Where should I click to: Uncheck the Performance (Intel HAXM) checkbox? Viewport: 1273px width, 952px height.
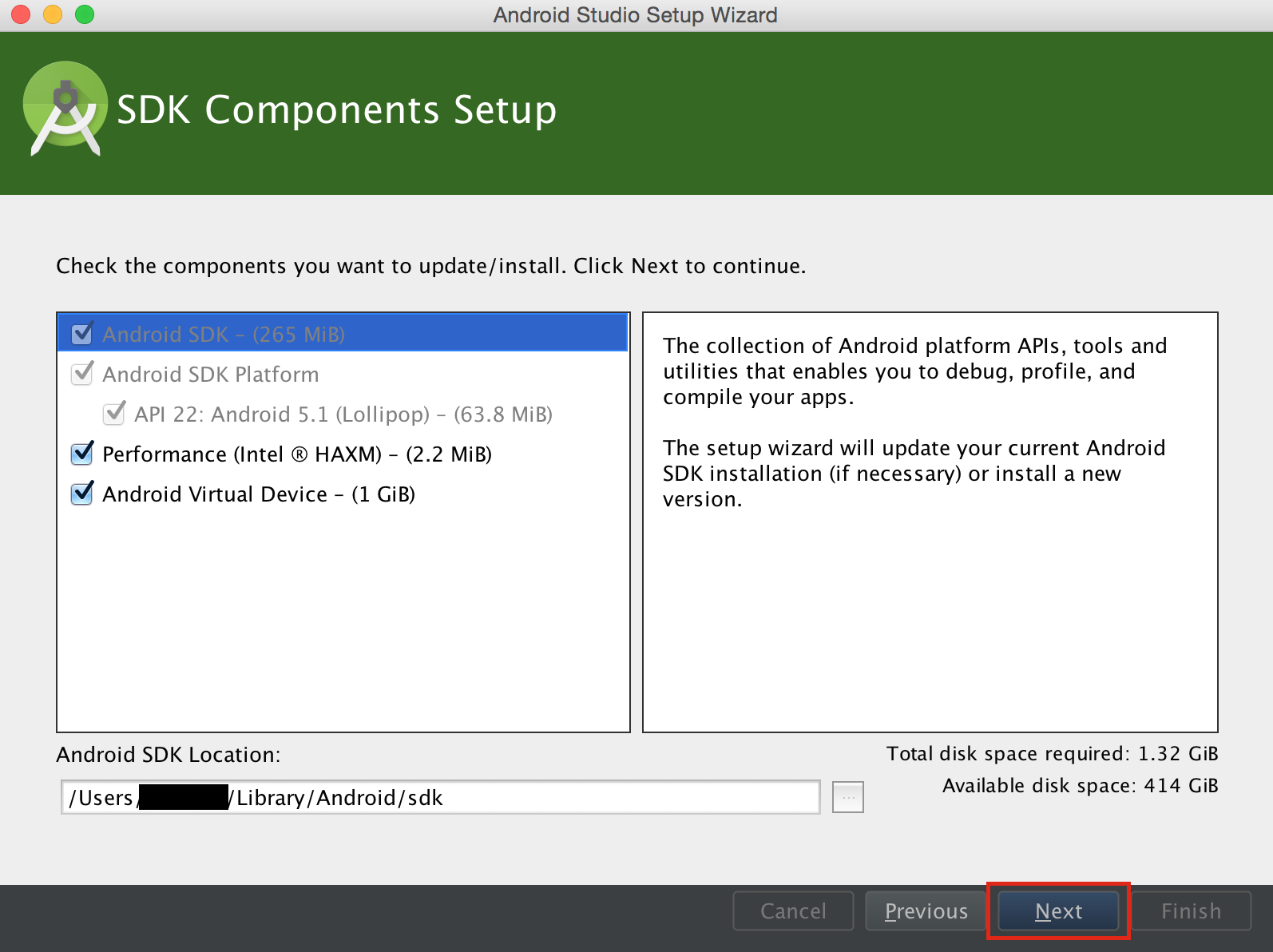pyautogui.click(x=82, y=454)
